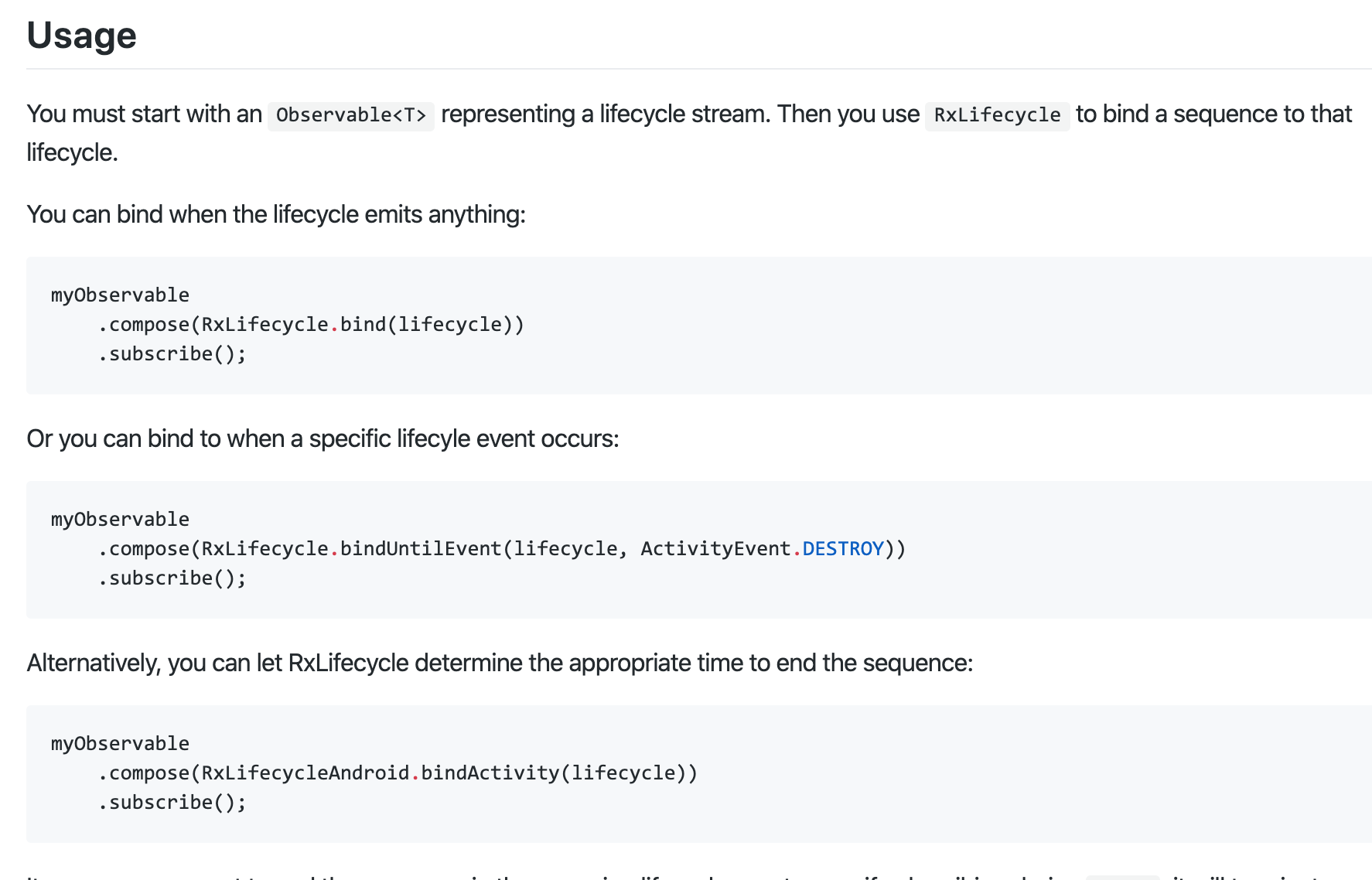
Task: Click the RxLifecycle inline code in the intro paragraph
Action: (x=997, y=115)
